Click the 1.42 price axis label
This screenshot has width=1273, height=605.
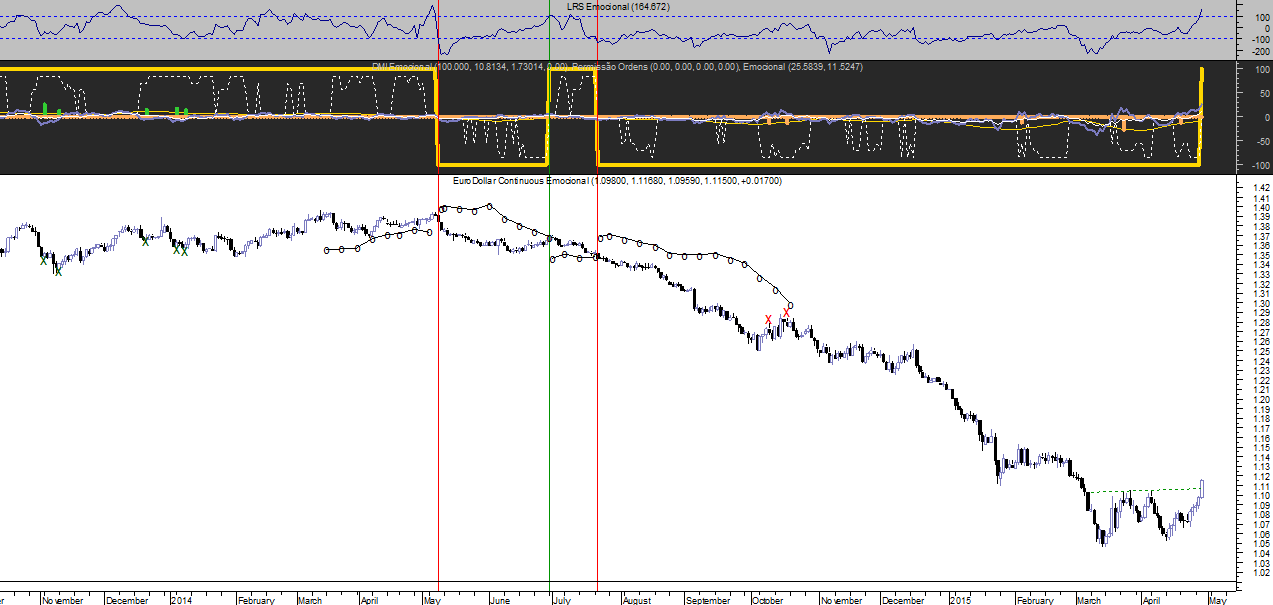[x=1261, y=188]
